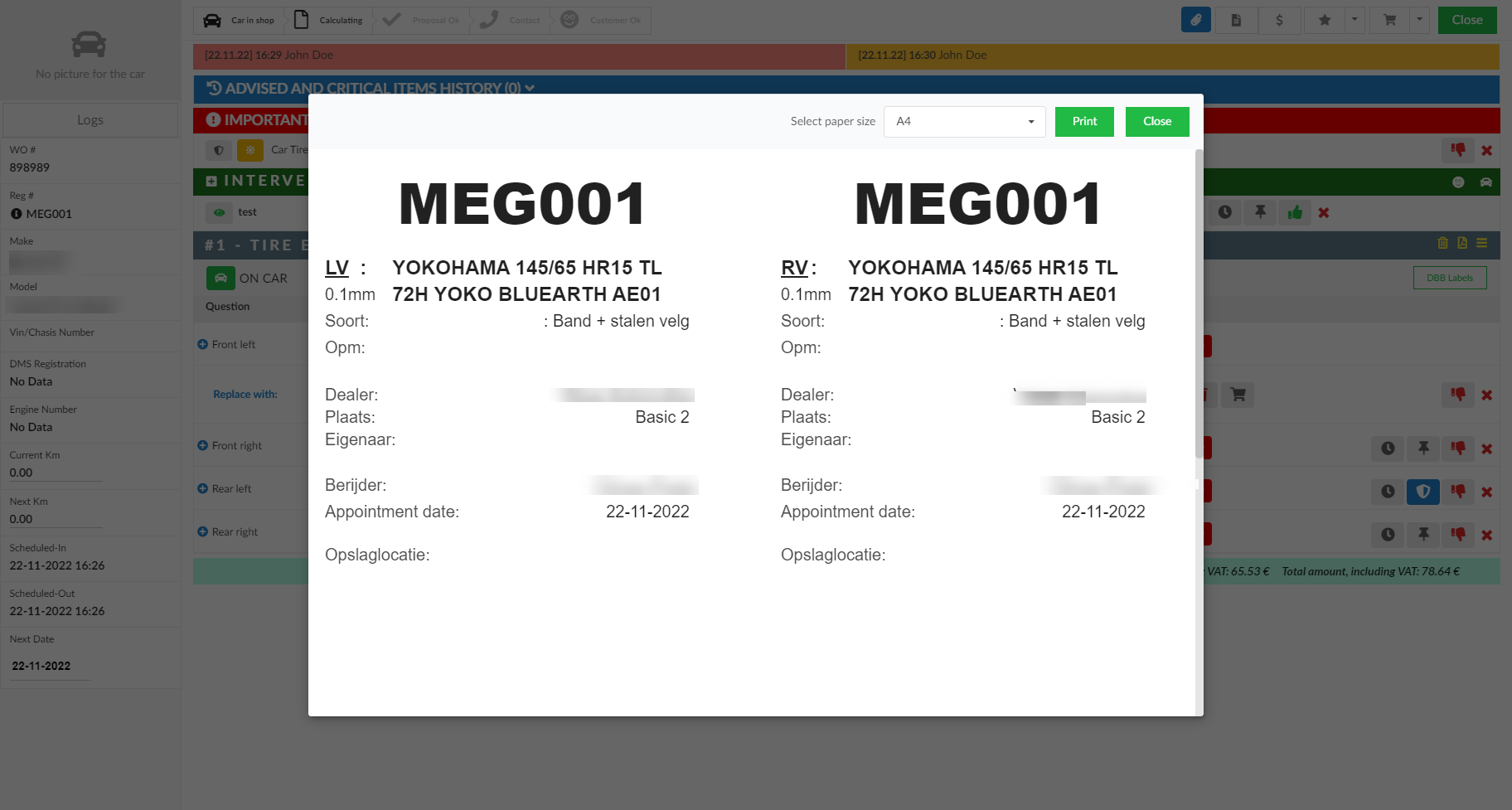The width and height of the screenshot is (1512, 810).
Task: Open dropdown arrow next to cart icon
Action: pyautogui.click(x=1419, y=20)
